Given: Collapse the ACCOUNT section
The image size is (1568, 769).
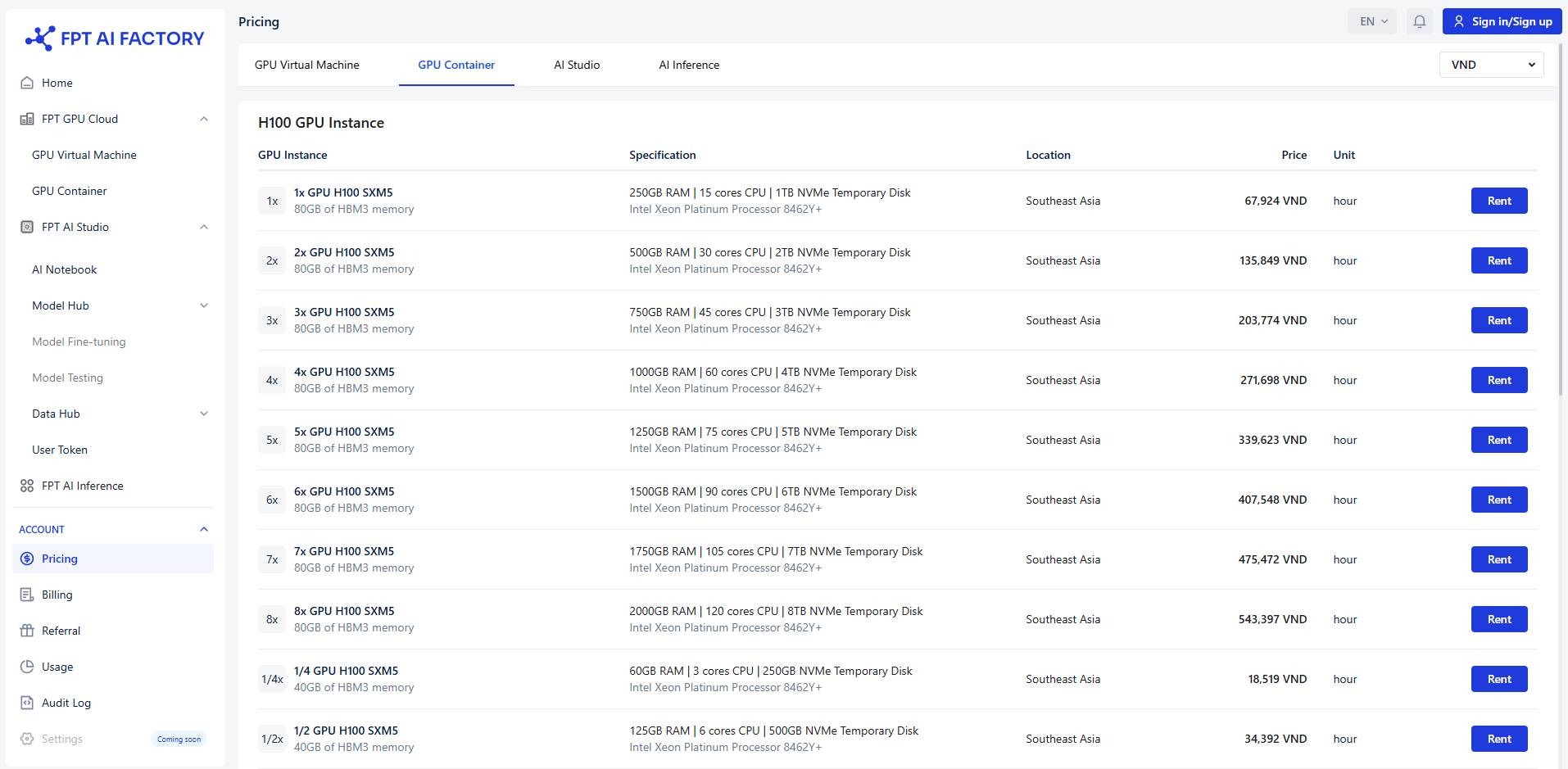Looking at the screenshot, I should pyautogui.click(x=204, y=529).
